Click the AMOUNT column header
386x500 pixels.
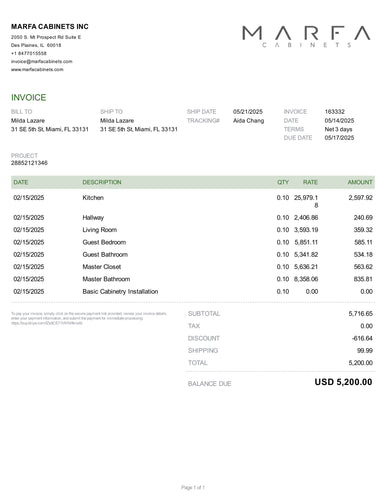tap(360, 182)
